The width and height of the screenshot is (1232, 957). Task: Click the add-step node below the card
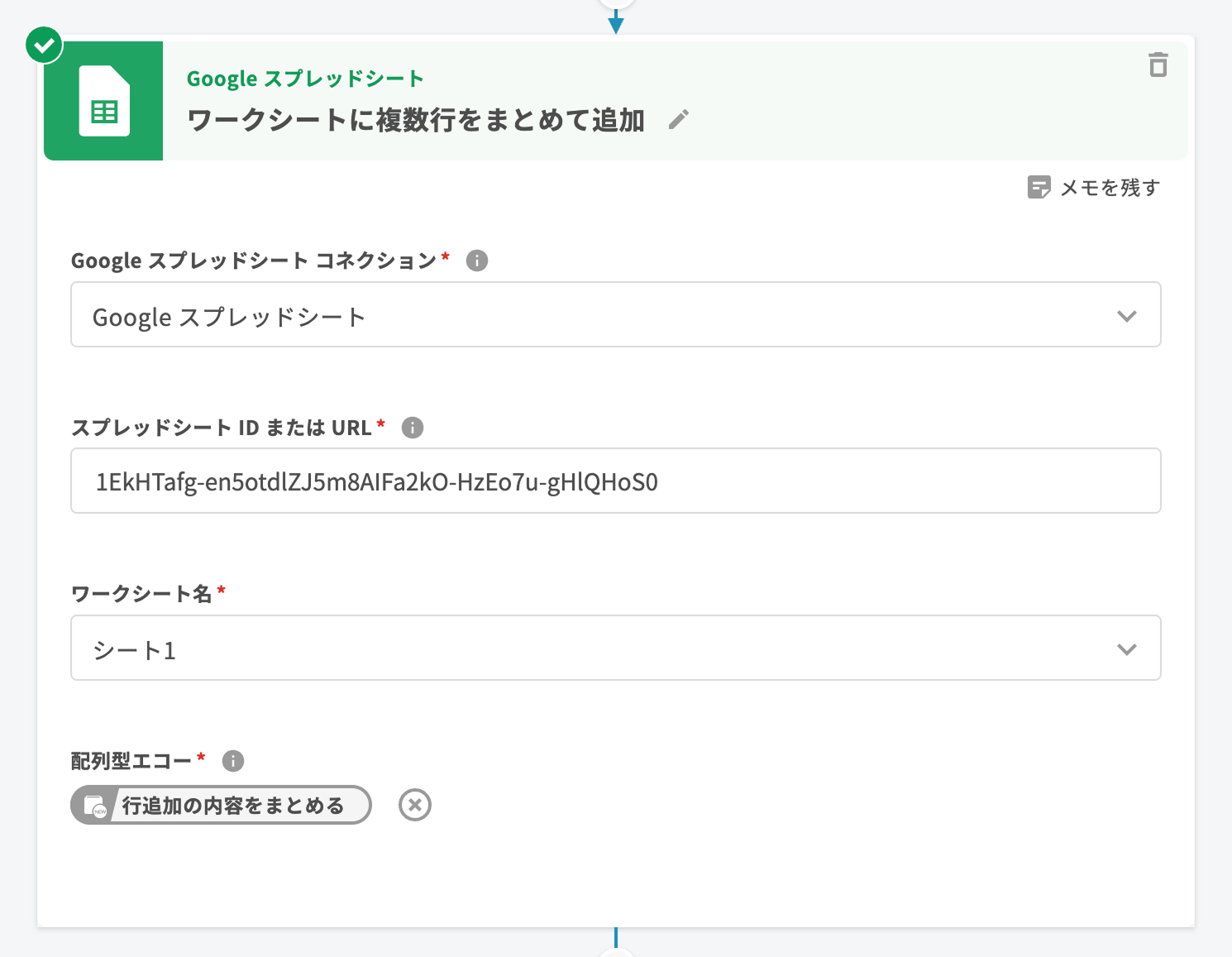coord(616,952)
